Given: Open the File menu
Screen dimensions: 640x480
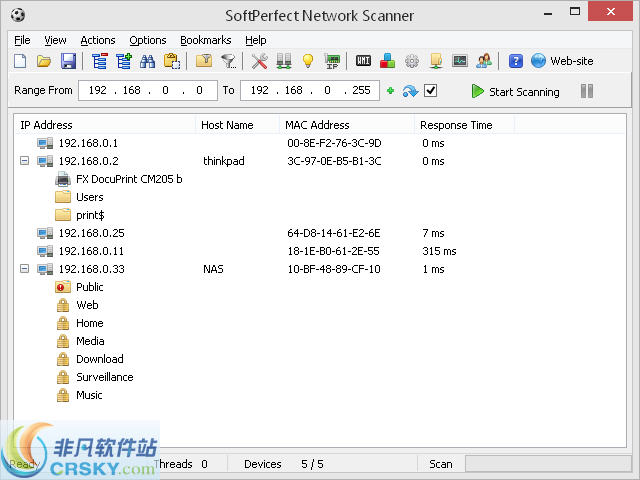Looking at the screenshot, I should point(22,40).
